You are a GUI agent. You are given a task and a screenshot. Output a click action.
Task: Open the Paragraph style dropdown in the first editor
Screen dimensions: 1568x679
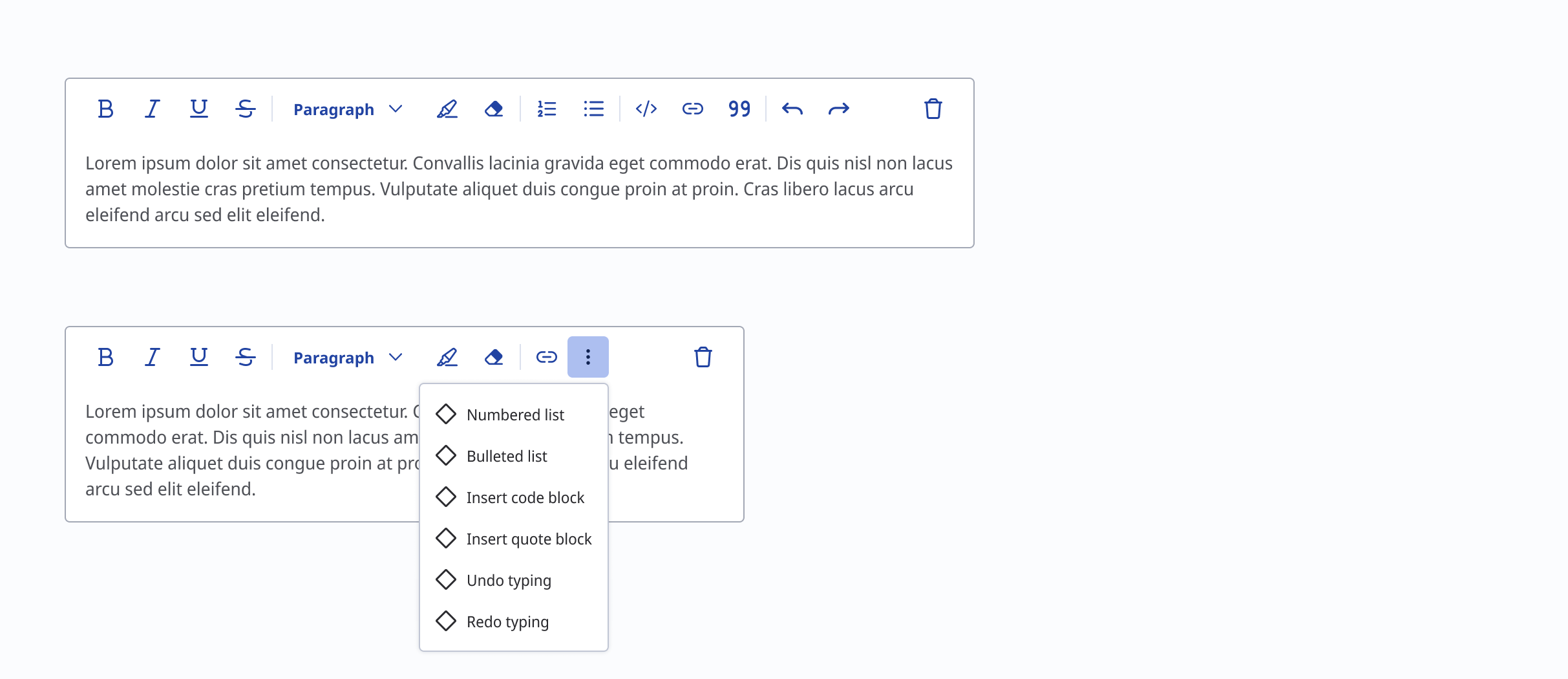[x=346, y=109]
